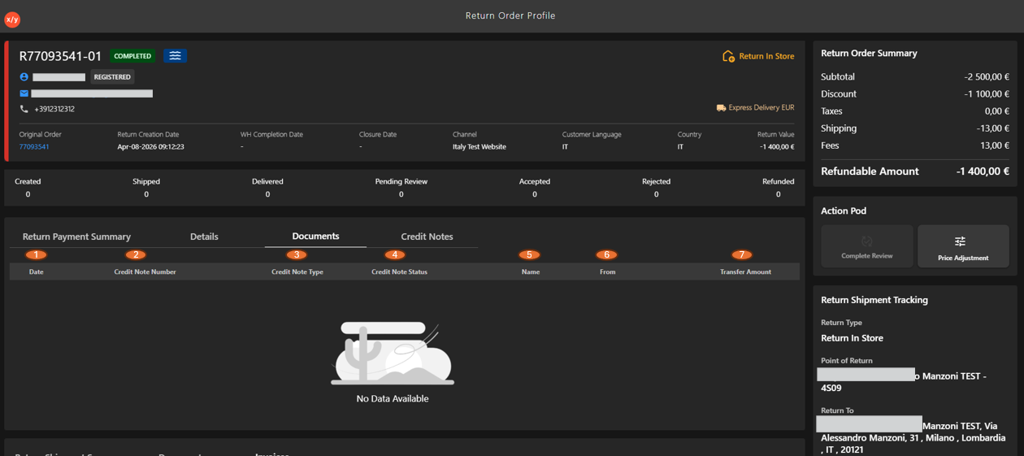Click the Point of Return label
1024x456 pixels.
click(x=846, y=361)
